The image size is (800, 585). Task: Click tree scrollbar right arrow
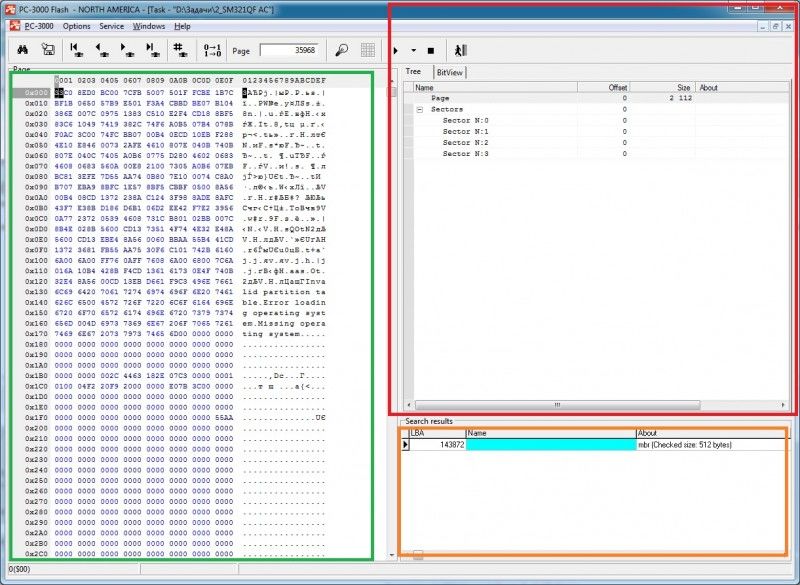click(783, 405)
